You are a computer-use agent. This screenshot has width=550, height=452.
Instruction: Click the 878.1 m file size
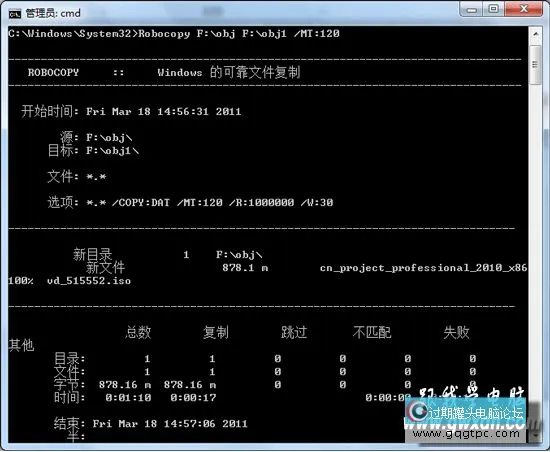tap(245, 268)
